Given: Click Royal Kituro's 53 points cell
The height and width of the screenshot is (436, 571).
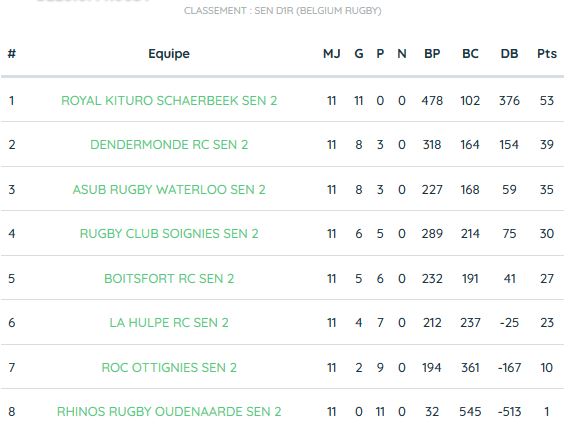Looking at the screenshot, I should click(x=547, y=101).
